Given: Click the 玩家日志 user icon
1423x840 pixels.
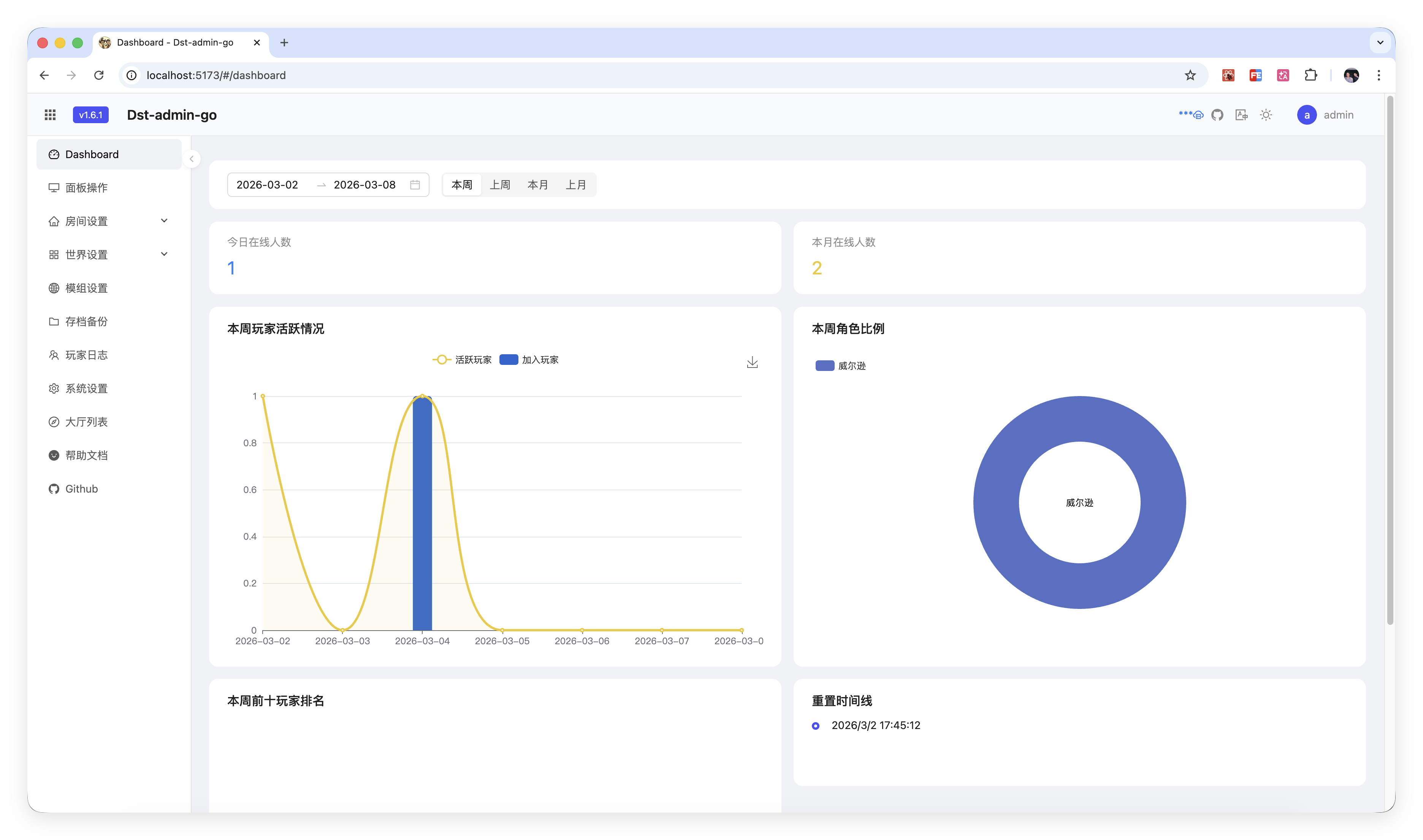Looking at the screenshot, I should [54, 355].
